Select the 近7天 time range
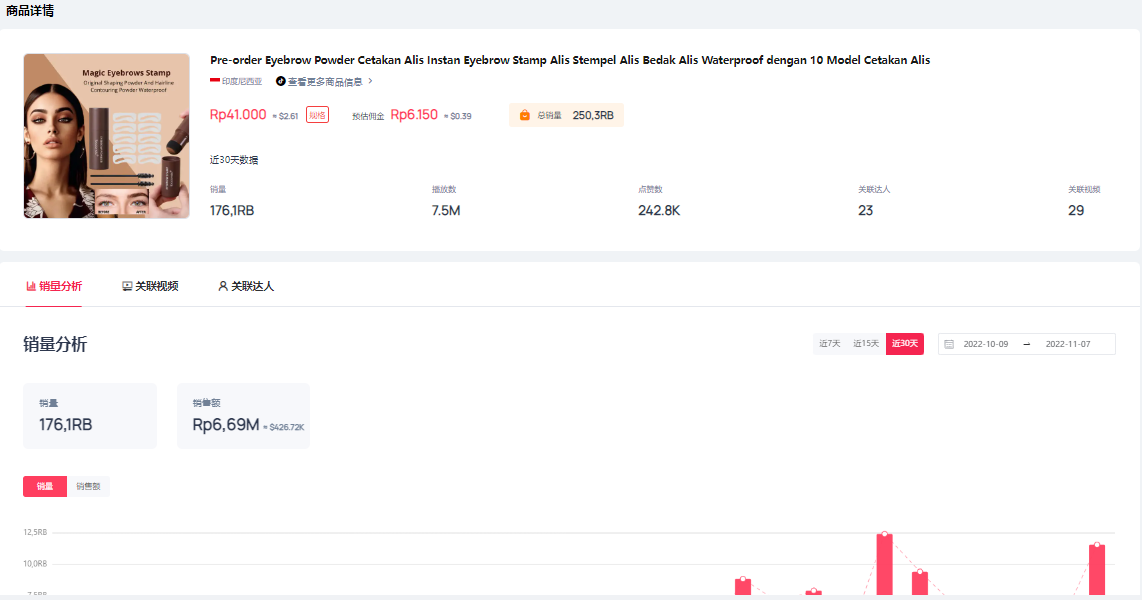Screen dimensions: 1142x600 point(830,344)
